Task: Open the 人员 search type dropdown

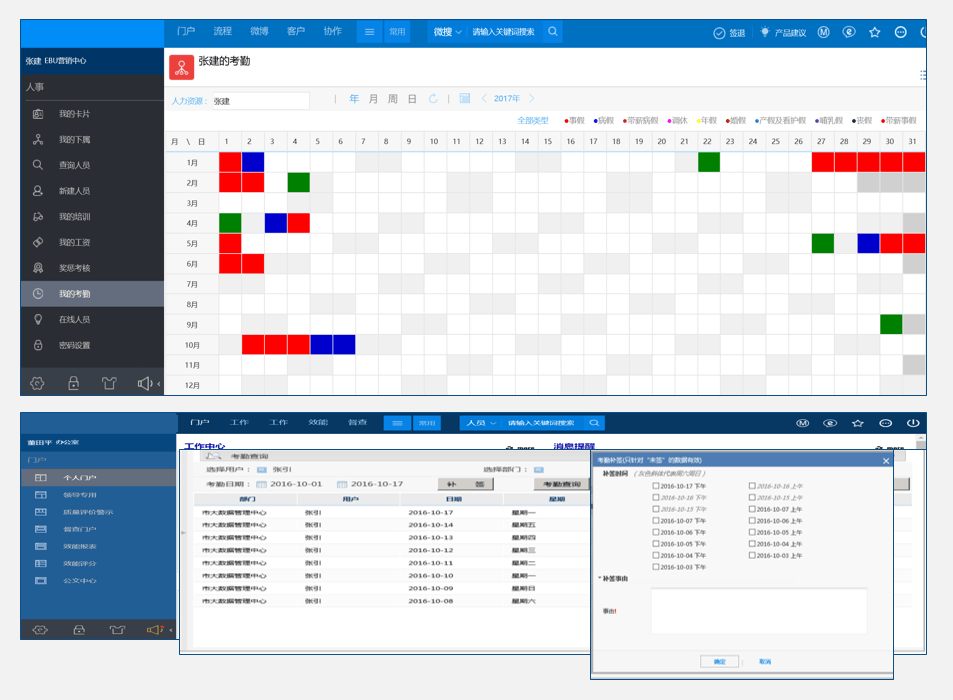Action: pos(480,423)
